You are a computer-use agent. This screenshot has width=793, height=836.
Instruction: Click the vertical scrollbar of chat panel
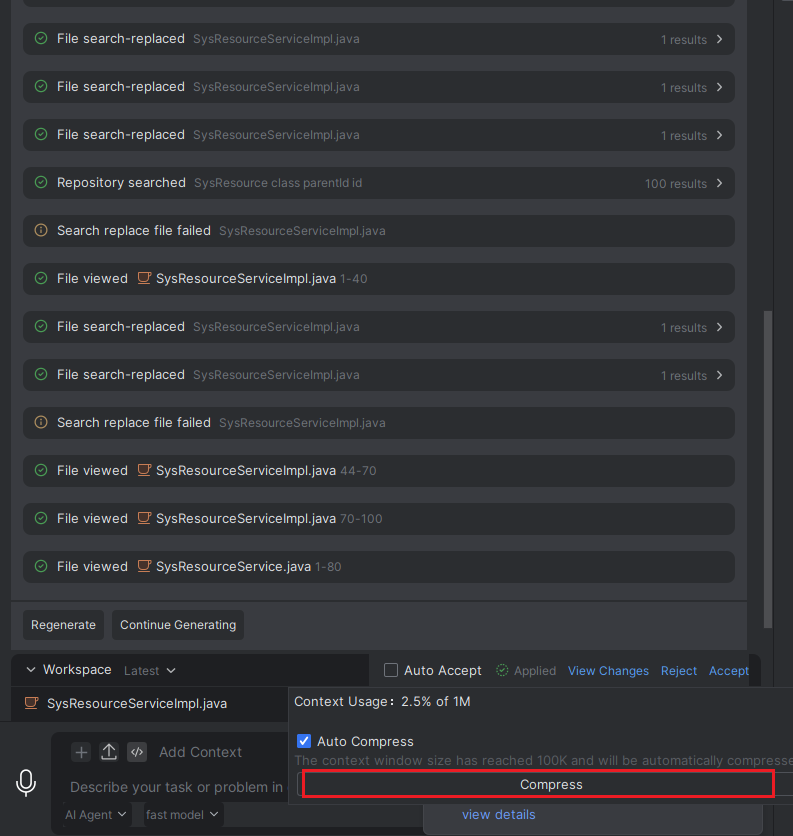coord(768,469)
